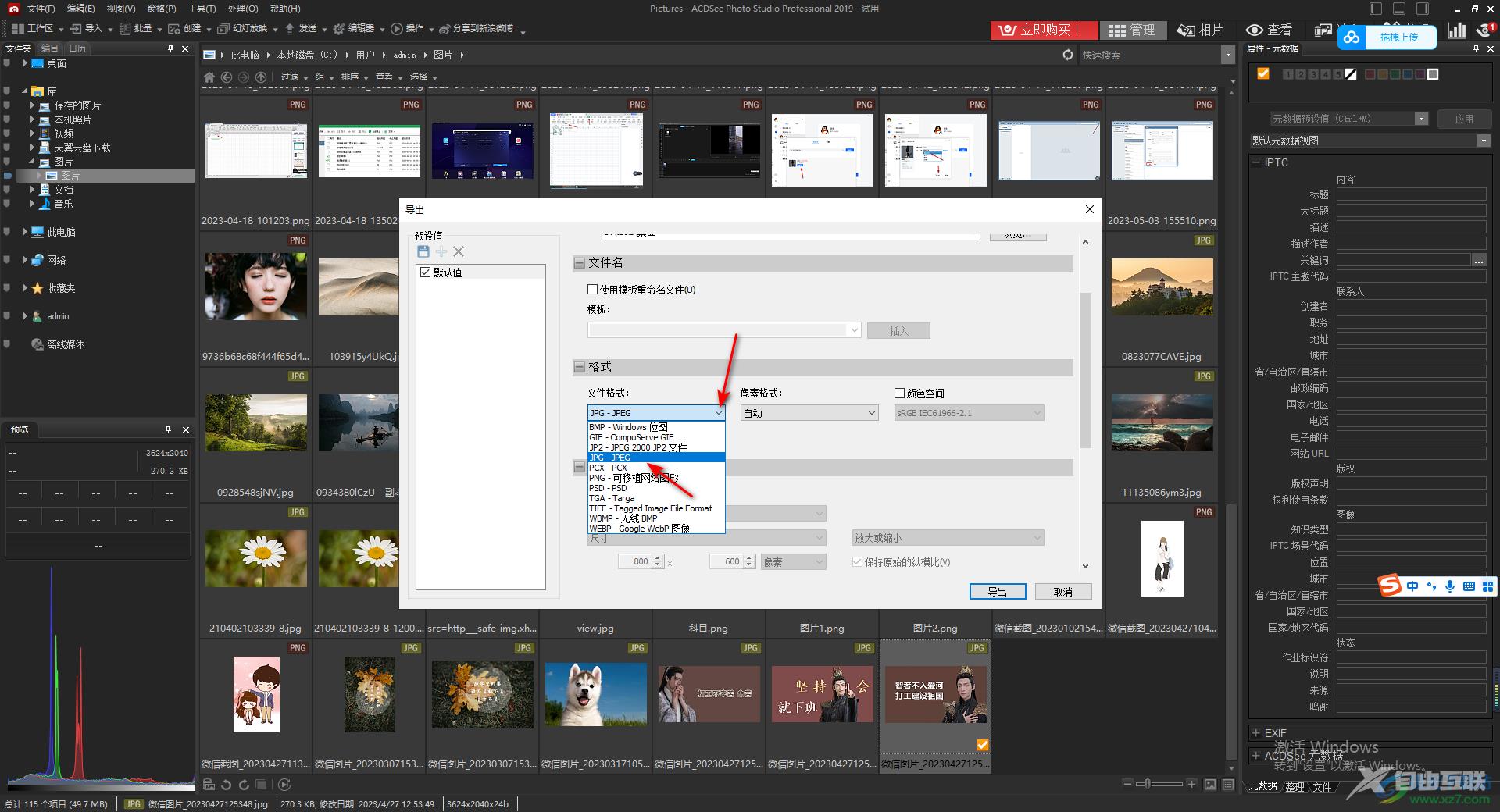Screen dimensions: 1500x812
Task: Click the Export button
Action: coord(998,592)
